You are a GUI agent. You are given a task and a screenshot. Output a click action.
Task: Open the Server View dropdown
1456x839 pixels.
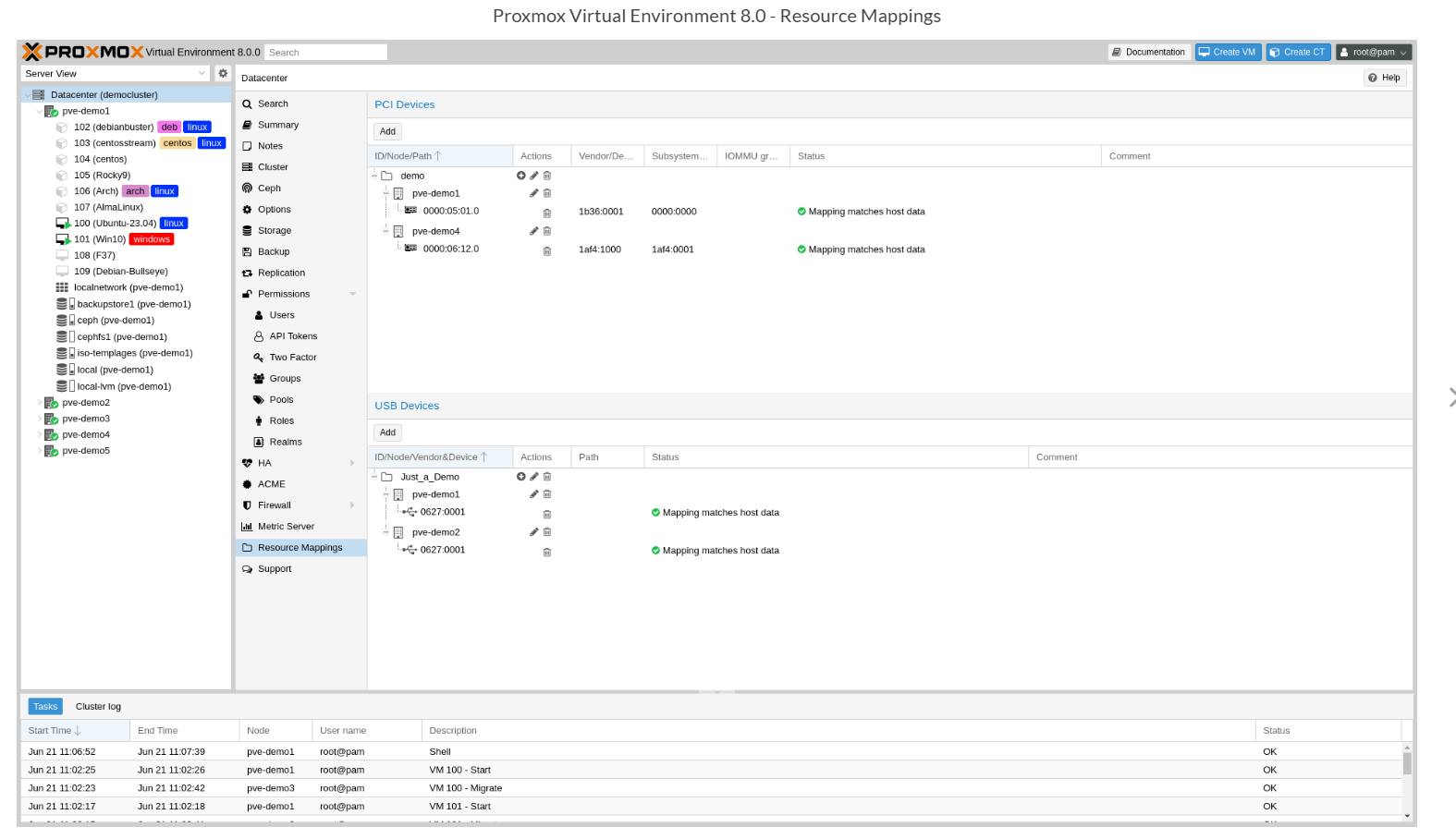[x=116, y=73]
